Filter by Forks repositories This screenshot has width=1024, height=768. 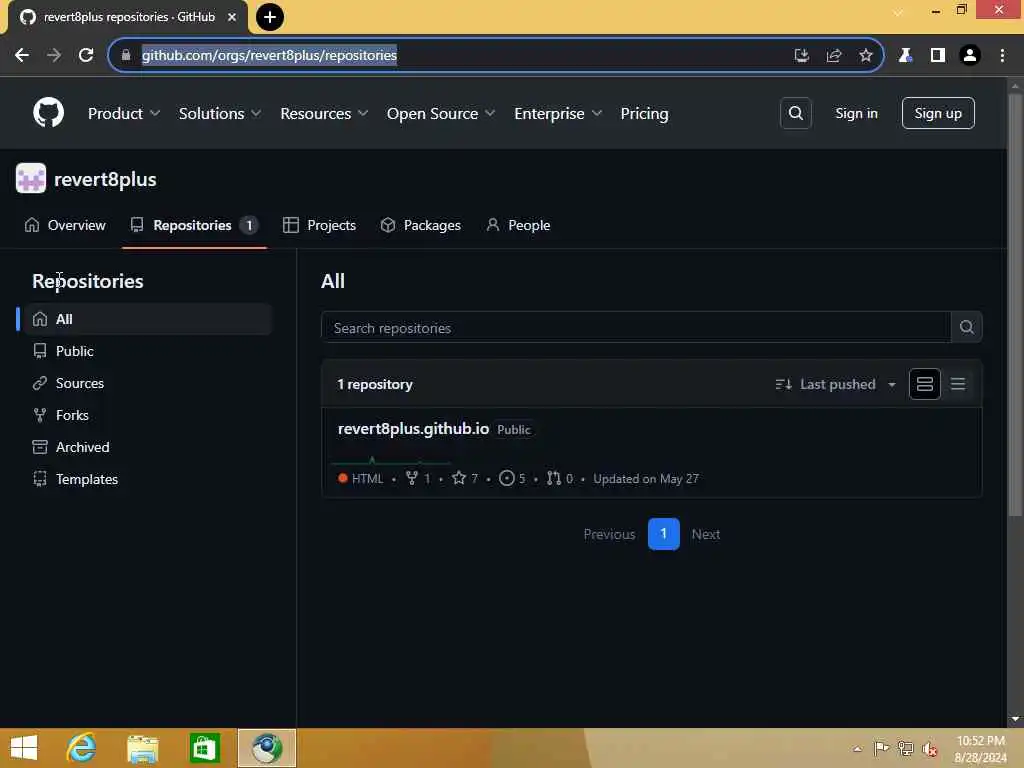[x=148, y=415]
